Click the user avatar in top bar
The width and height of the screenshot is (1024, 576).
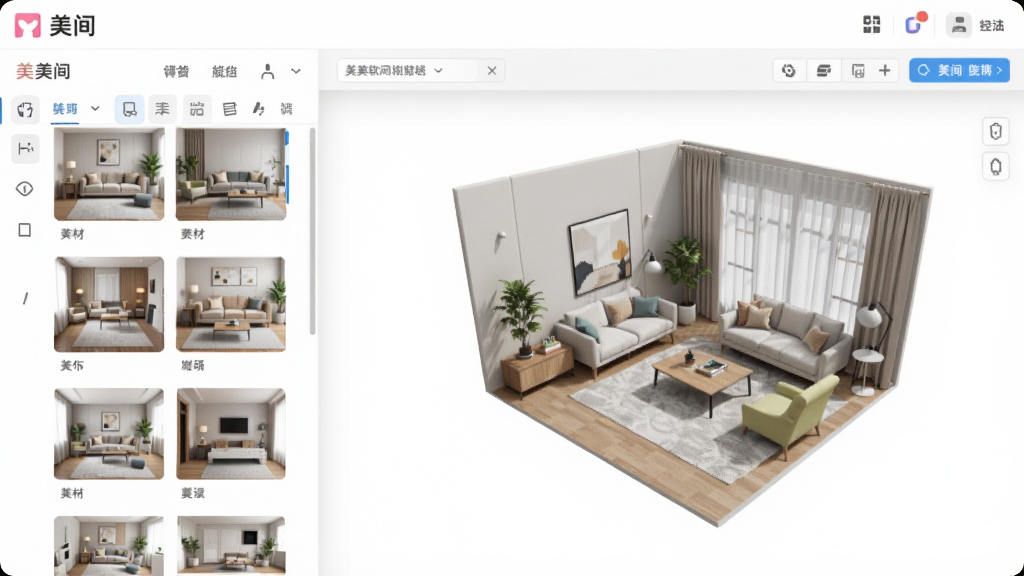click(959, 25)
